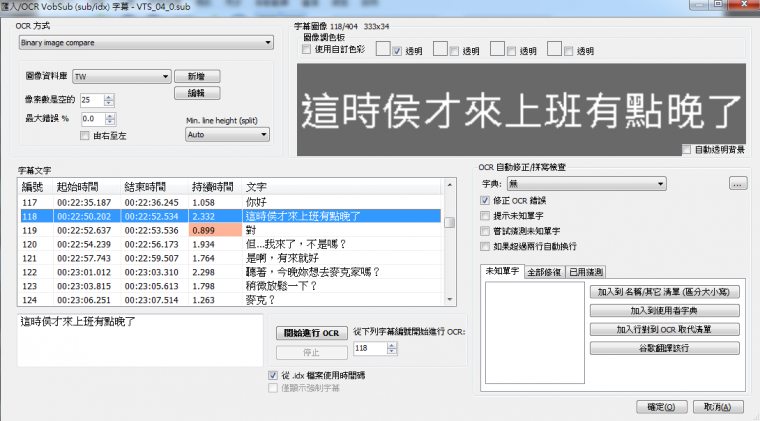Image resolution: width=760 pixels, height=421 pixels.
Task: Pick the fourth palette color swatch
Action: point(554,48)
